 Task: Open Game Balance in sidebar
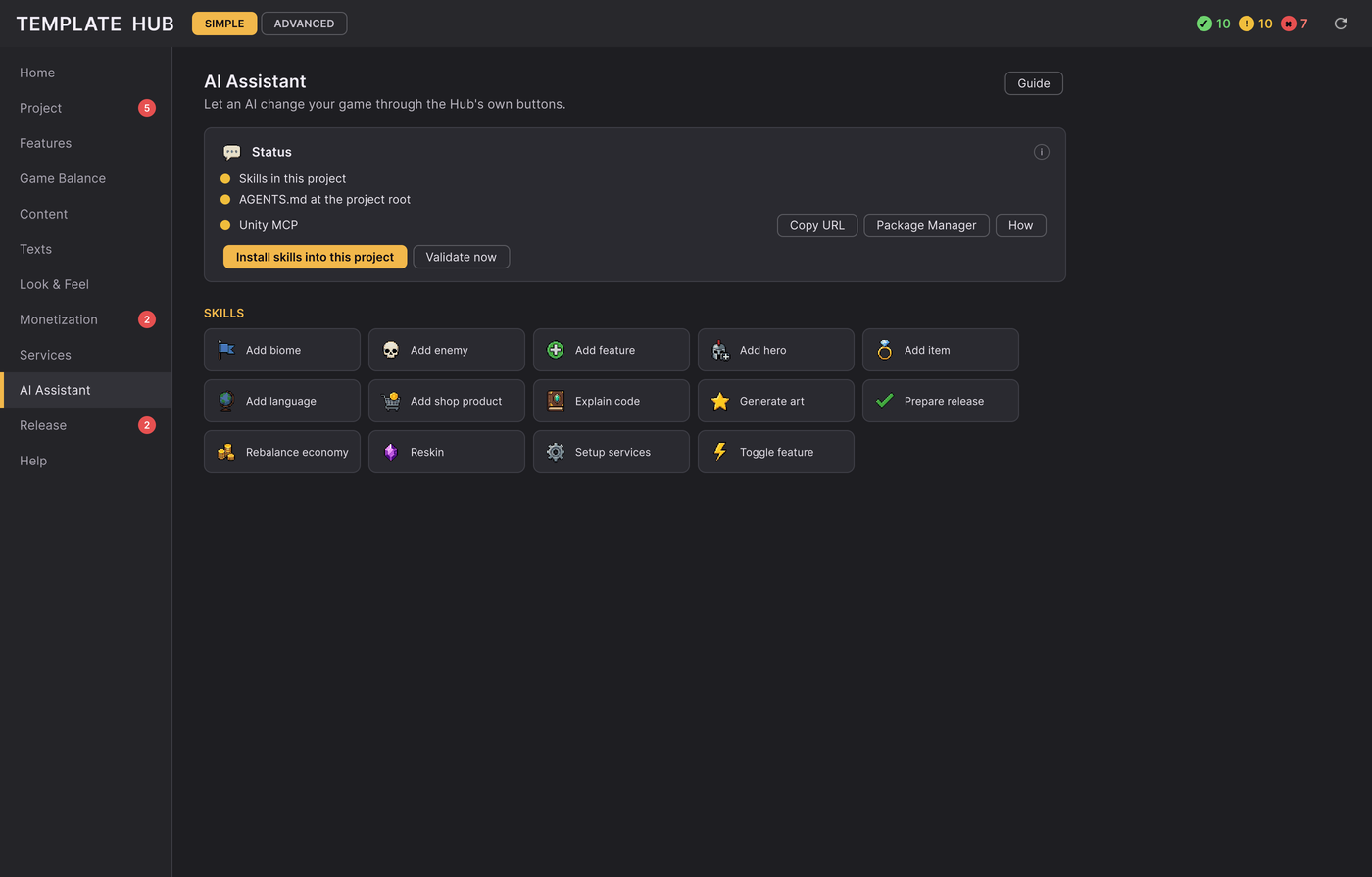click(86, 178)
